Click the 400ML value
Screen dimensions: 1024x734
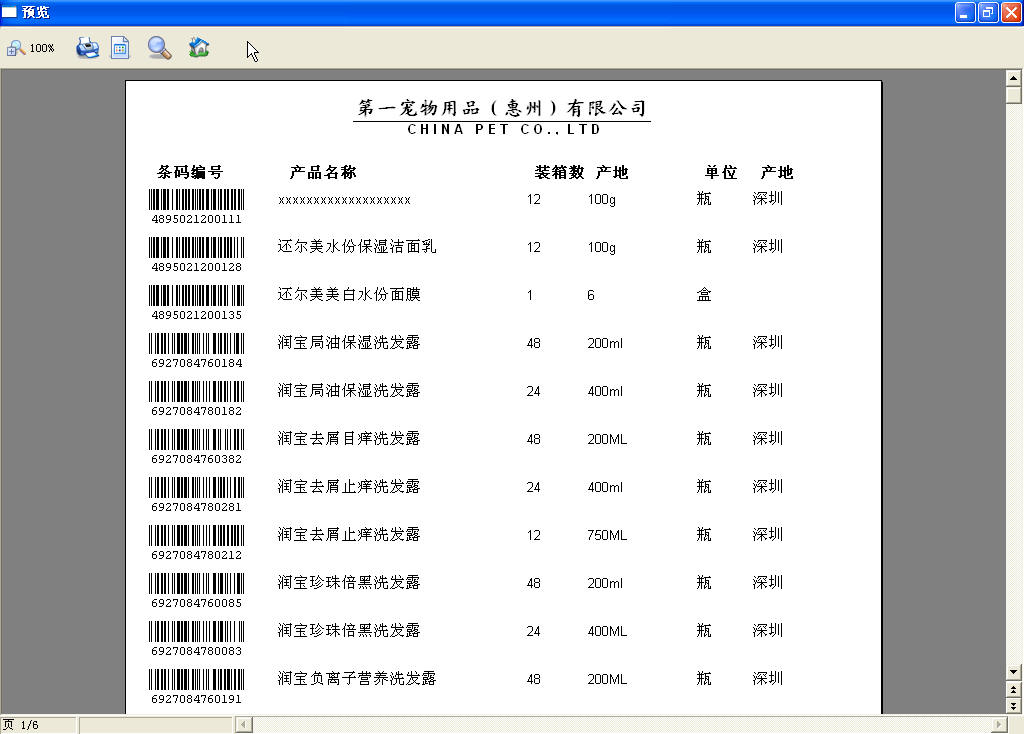(x=607, y=631)
